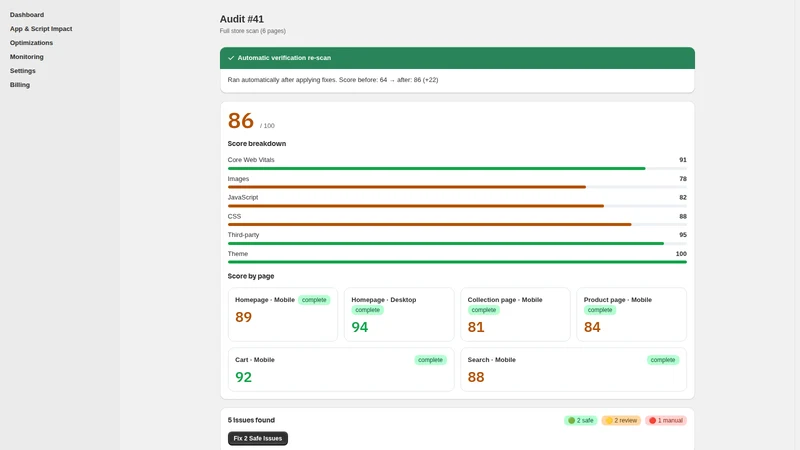The height and width of the screenshot is (450, 800).
Task: Click complete badge on Homepage · Desktop
Action: click(x=367, y=310)
